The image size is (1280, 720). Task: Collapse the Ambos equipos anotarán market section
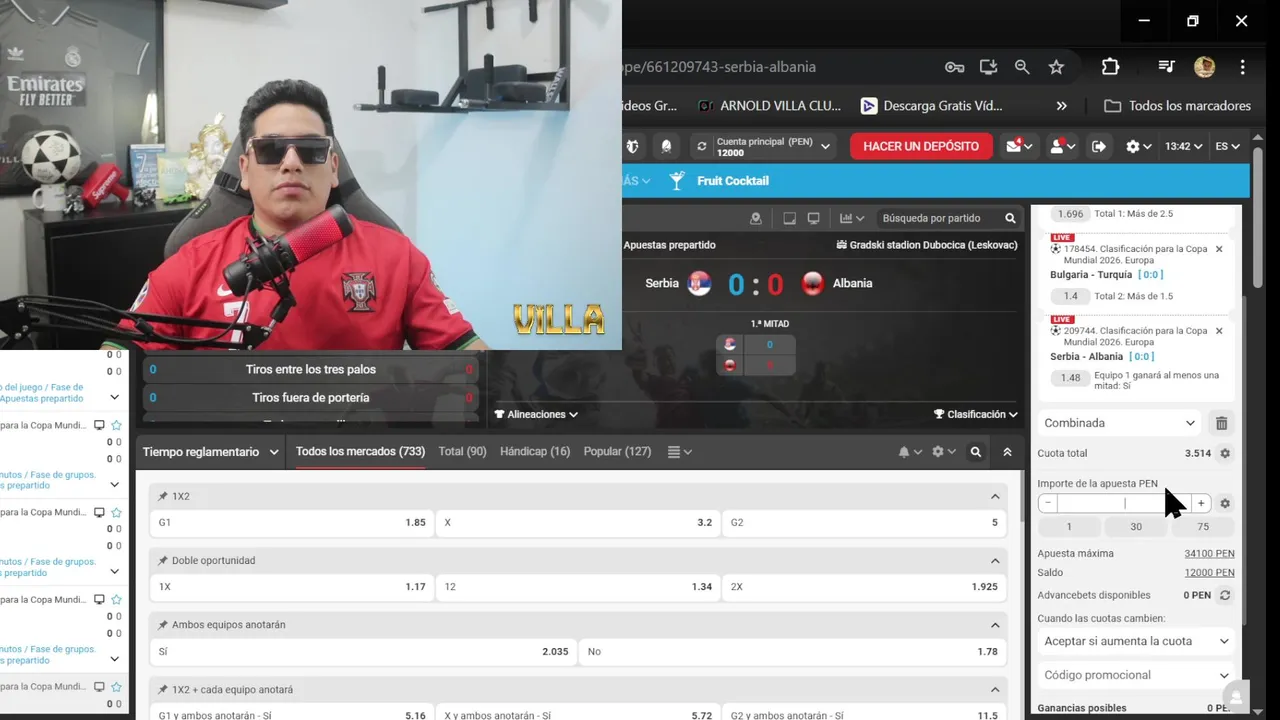pyautogui.click(x=995, y=625)
